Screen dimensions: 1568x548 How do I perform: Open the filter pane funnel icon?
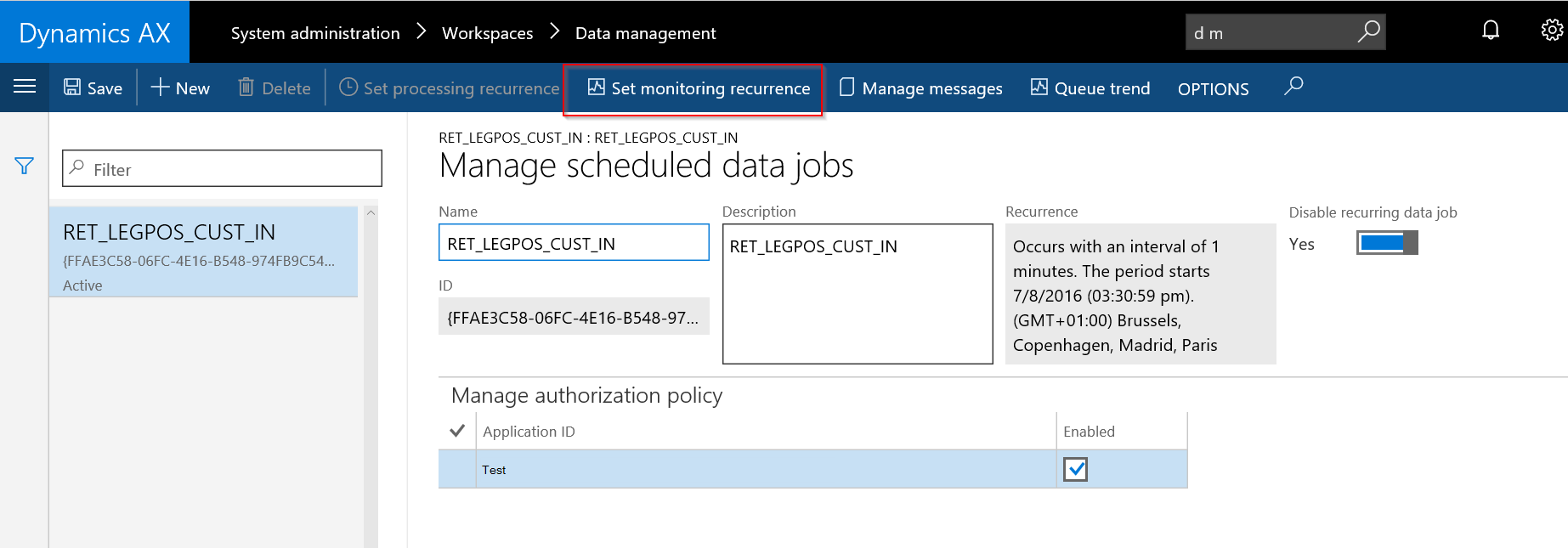pyautogui.click(x=24, y=167)
